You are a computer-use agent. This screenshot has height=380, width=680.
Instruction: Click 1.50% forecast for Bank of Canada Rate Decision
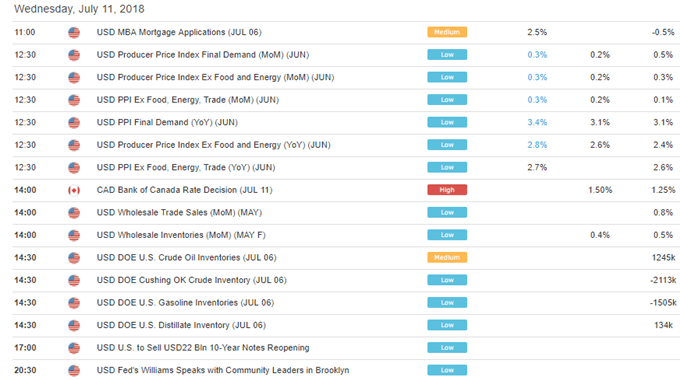click(600, 190)
